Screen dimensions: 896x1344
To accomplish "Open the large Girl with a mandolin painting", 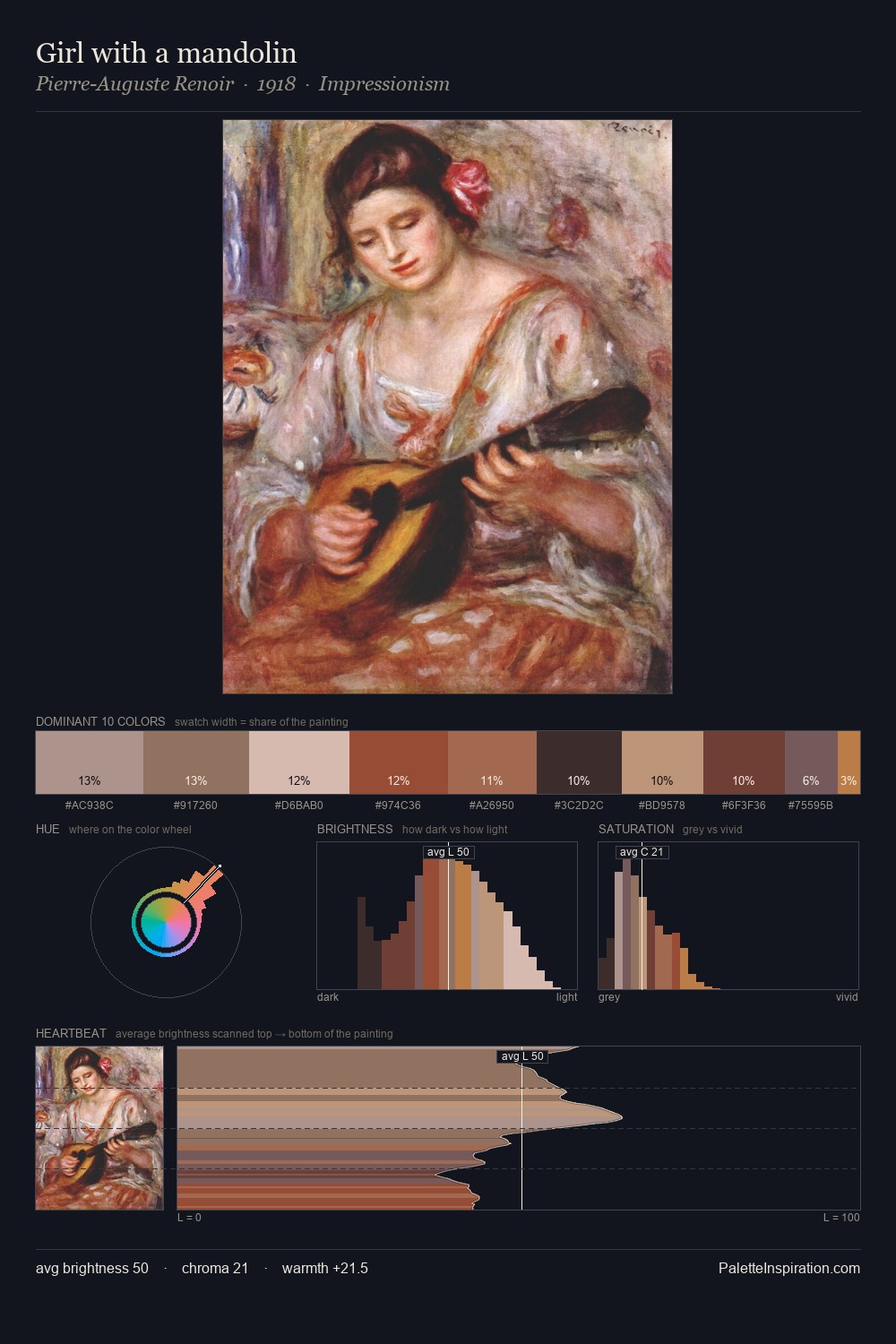I will [447, 407].
